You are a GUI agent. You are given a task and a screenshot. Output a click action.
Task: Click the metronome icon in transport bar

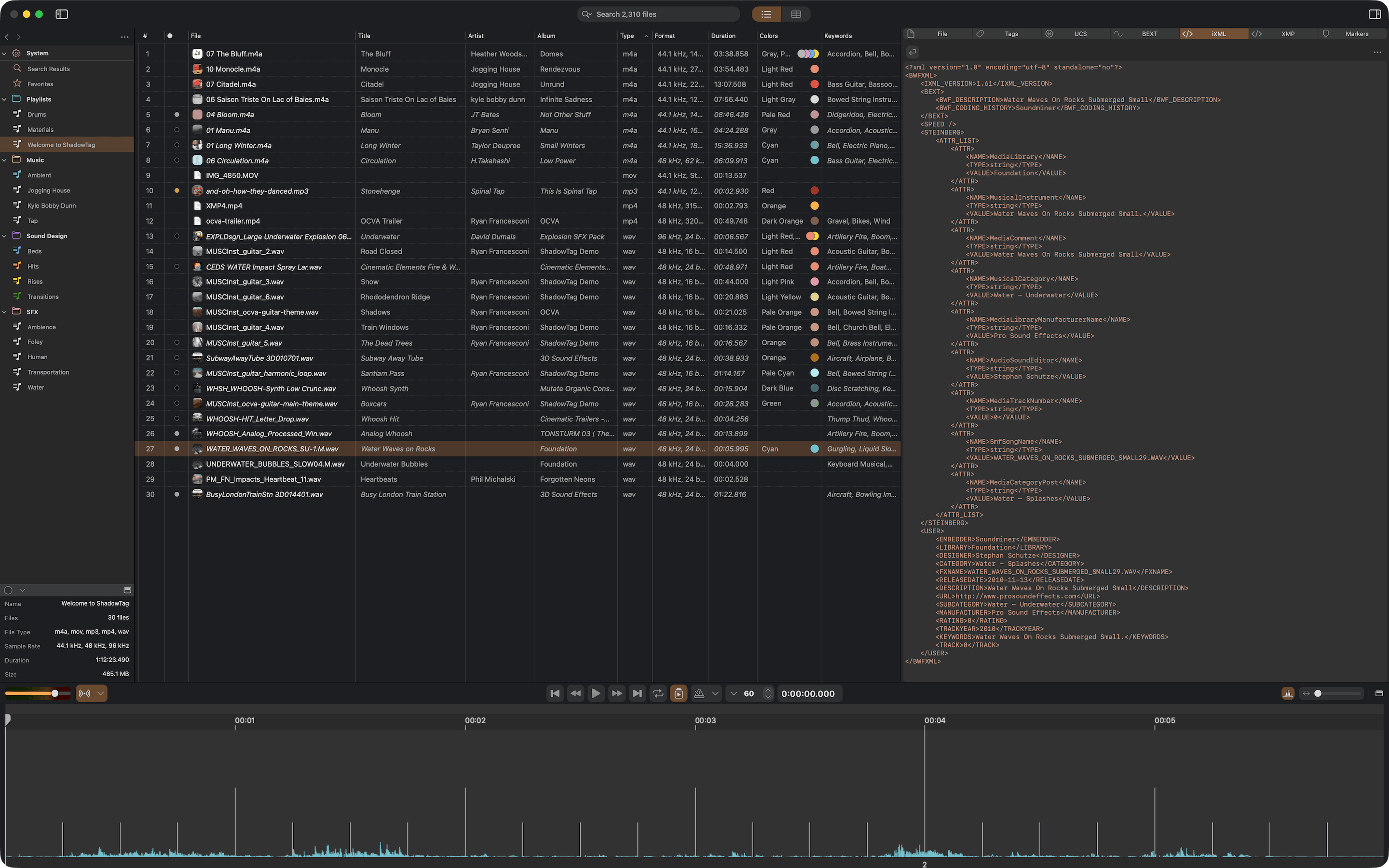point(699,693)
